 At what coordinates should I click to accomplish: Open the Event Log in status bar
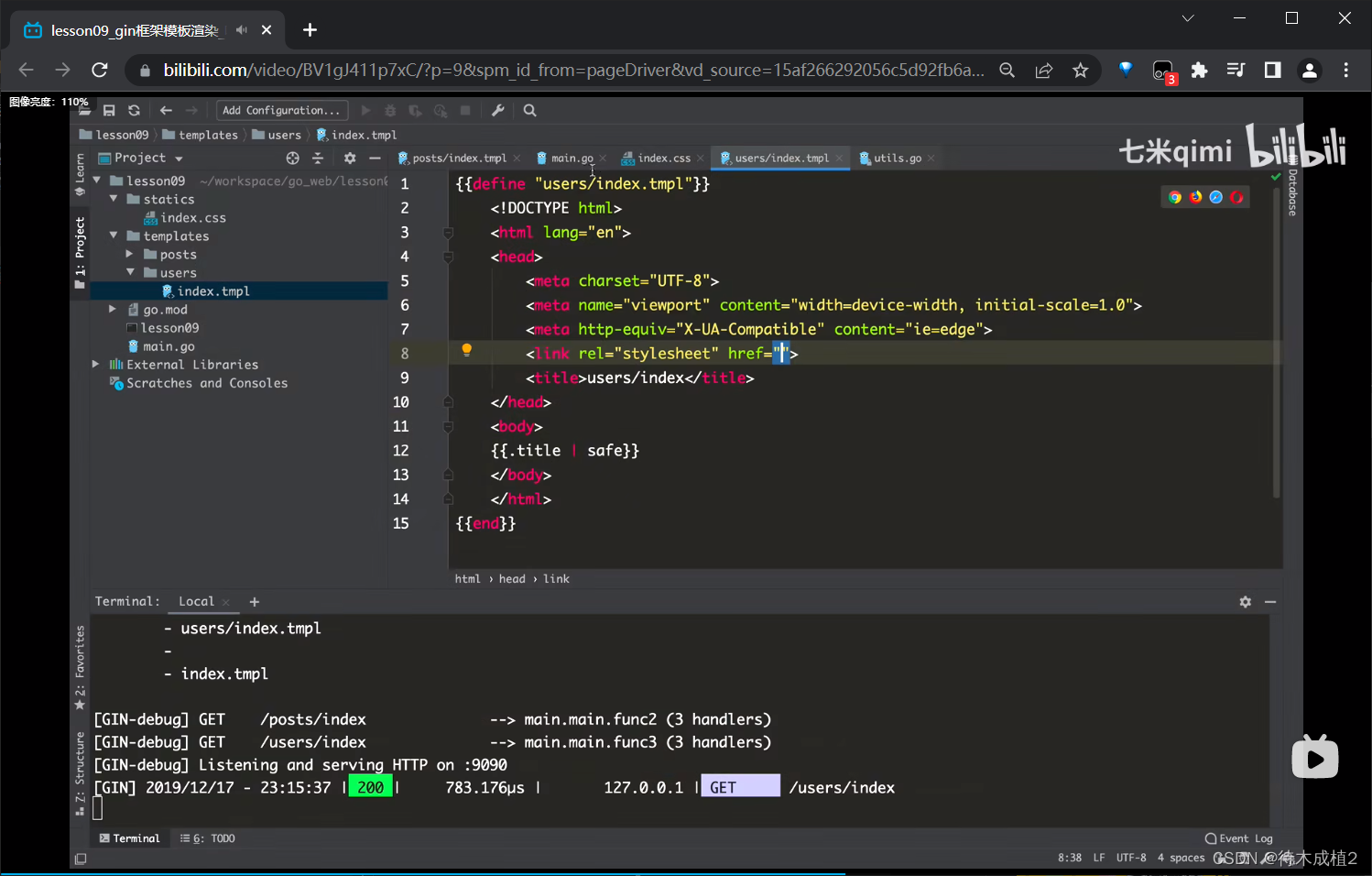[1238, 838]
